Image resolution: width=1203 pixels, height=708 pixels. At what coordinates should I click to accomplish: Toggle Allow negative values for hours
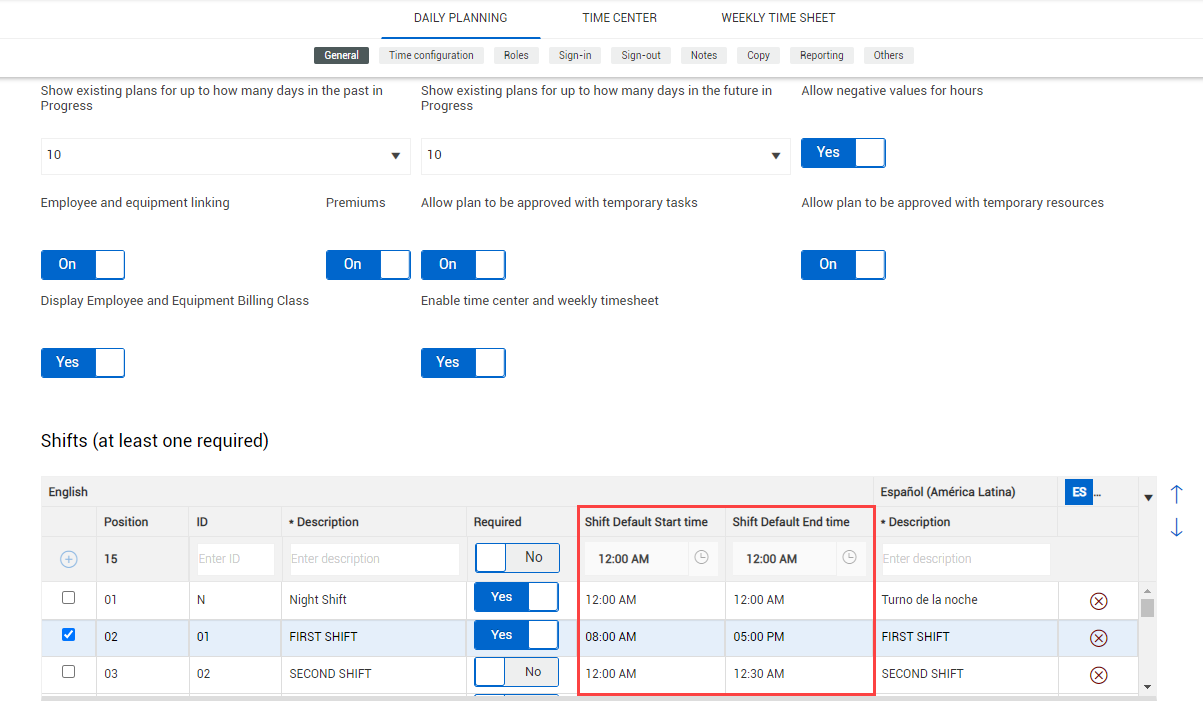tap(842, 153)
